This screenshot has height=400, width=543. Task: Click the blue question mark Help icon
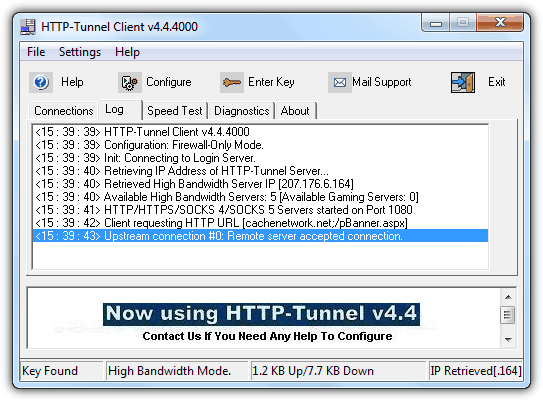(x=41, y=82)
